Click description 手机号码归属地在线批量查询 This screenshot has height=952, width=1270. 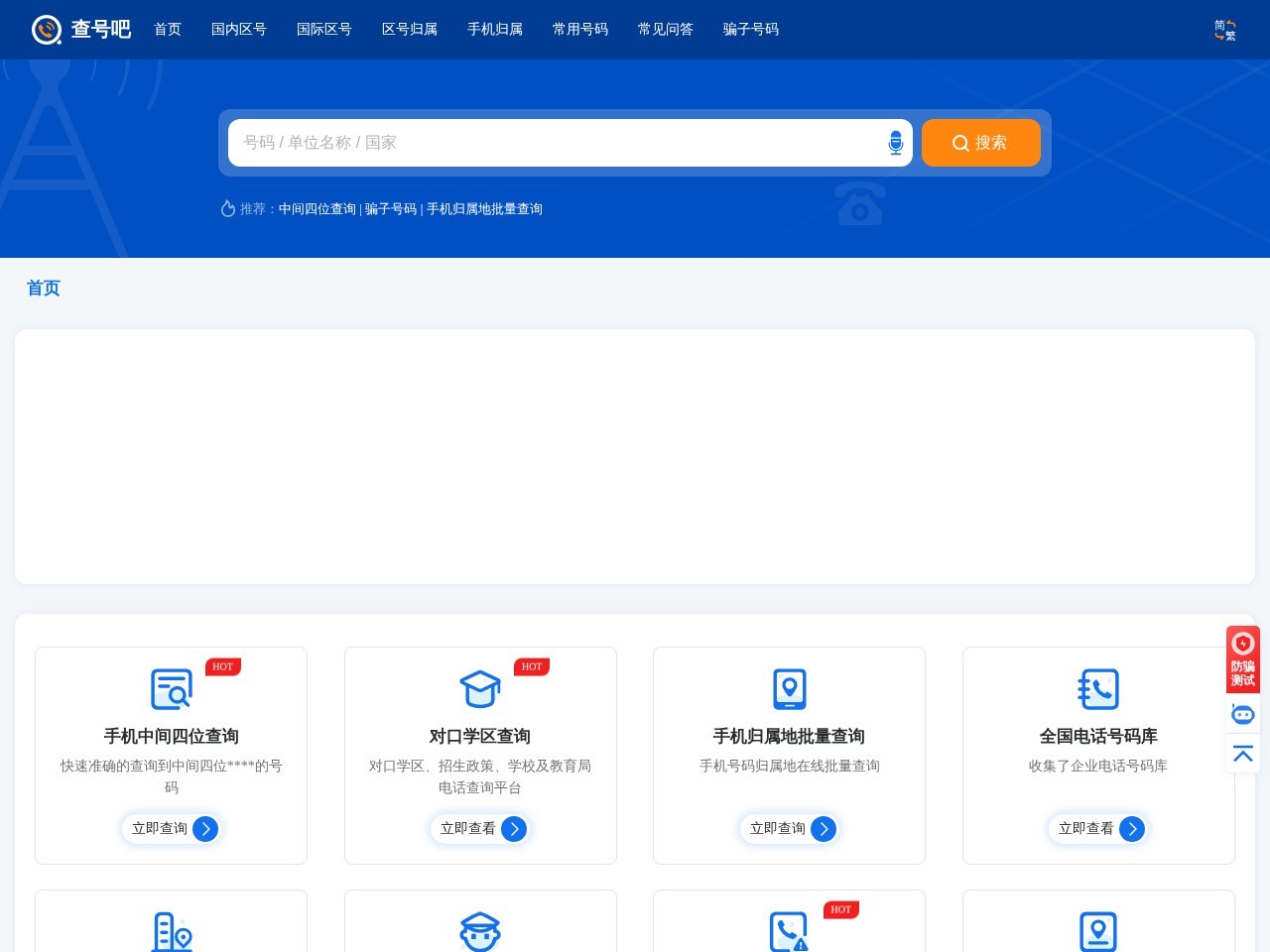pos(790,767)
